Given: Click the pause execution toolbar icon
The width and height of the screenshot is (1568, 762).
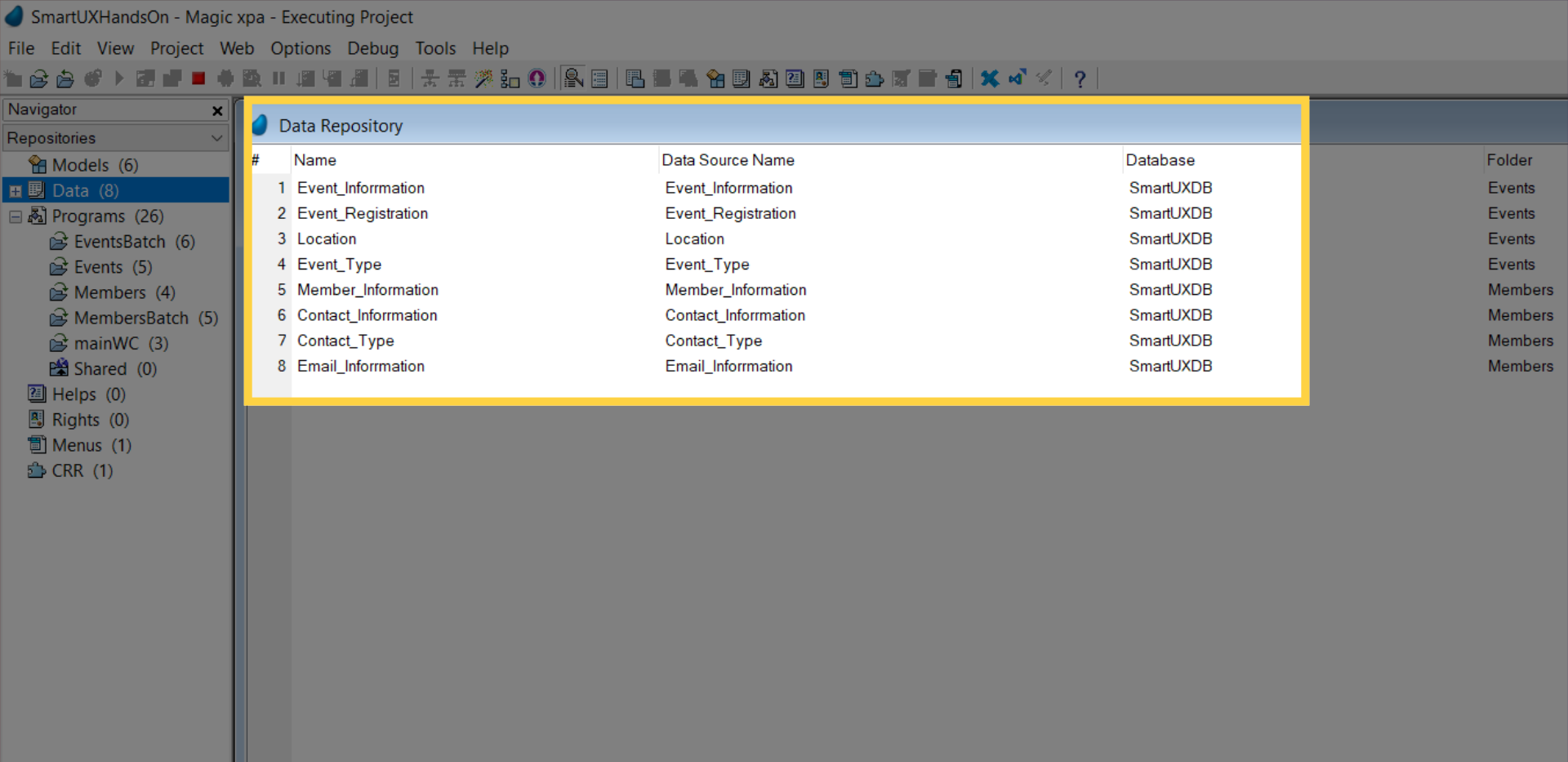Looking at the screenshot, I should pyautogui.click(x=278, y=78).
